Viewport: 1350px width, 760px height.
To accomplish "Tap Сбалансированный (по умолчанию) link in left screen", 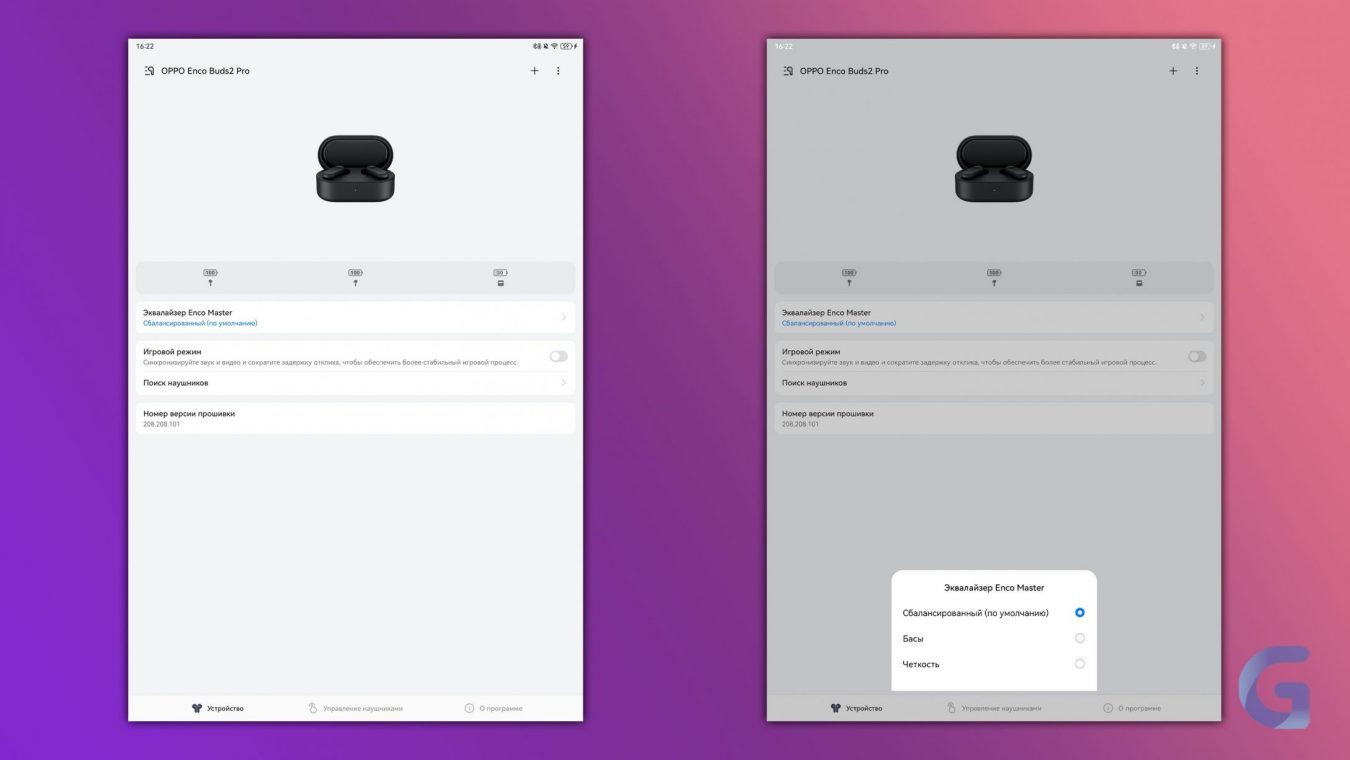I will pyautogui.click(x=200, y=323).
